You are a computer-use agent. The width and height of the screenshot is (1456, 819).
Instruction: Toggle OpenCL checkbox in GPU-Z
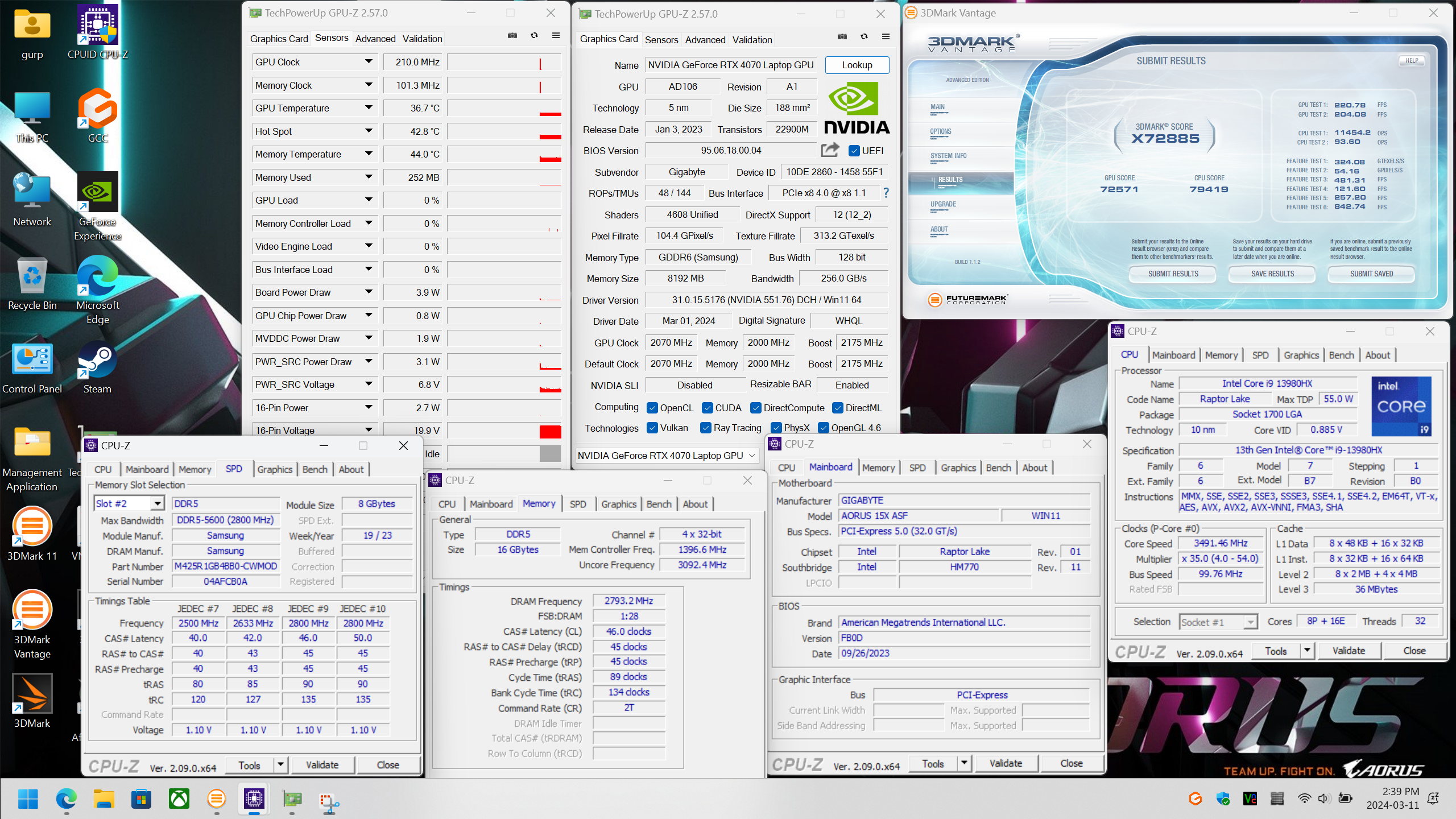(x=652, y=408)
